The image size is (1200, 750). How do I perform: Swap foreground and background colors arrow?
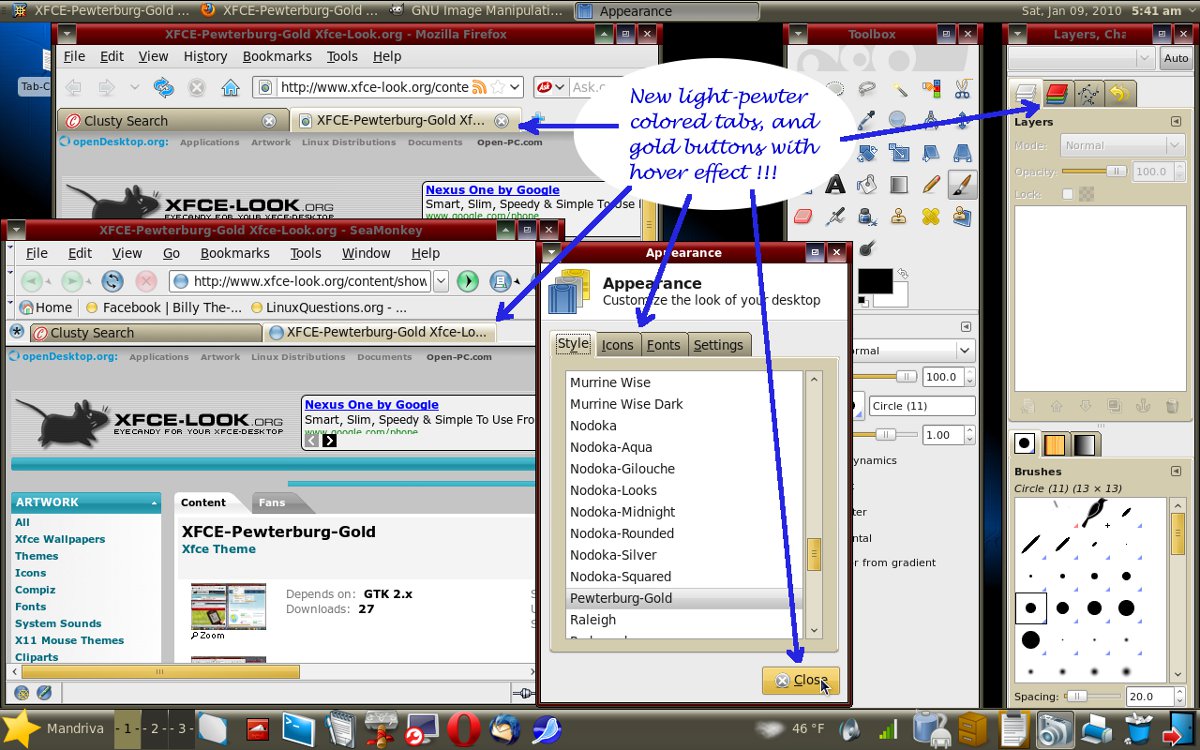[903, 272]
